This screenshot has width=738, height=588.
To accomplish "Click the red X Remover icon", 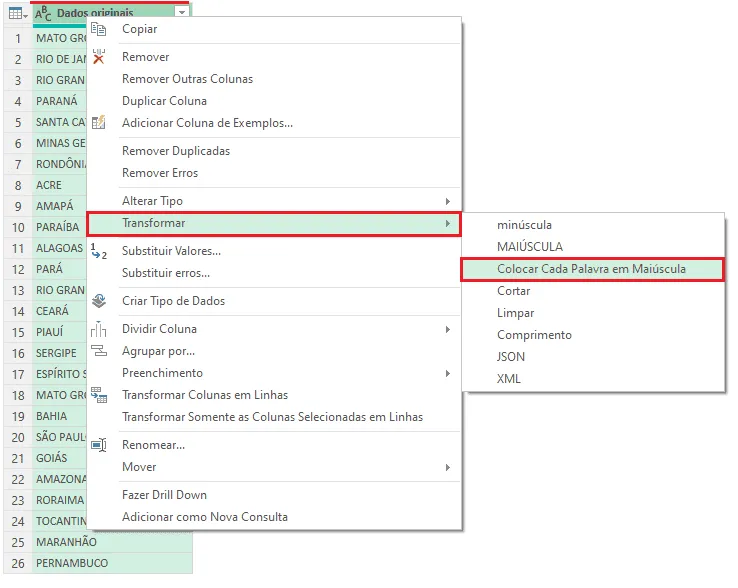I will point(98,57).
